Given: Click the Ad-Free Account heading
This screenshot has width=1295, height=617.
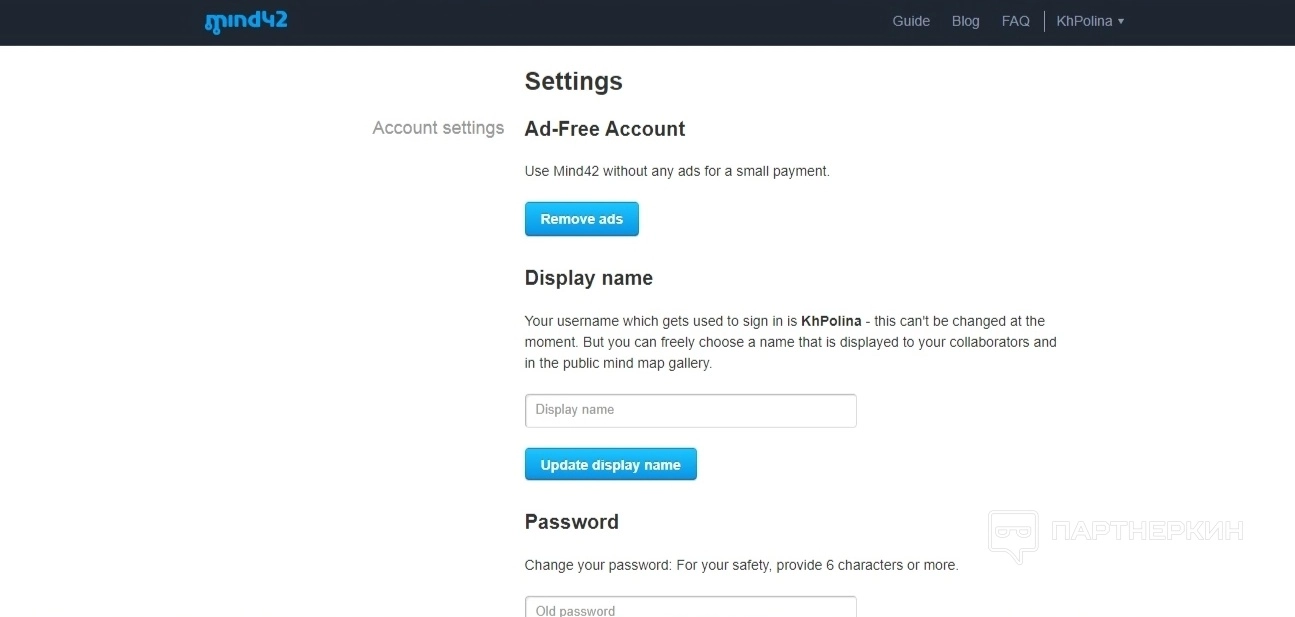Looking at the screenshot, I should [x=604, y=129].
